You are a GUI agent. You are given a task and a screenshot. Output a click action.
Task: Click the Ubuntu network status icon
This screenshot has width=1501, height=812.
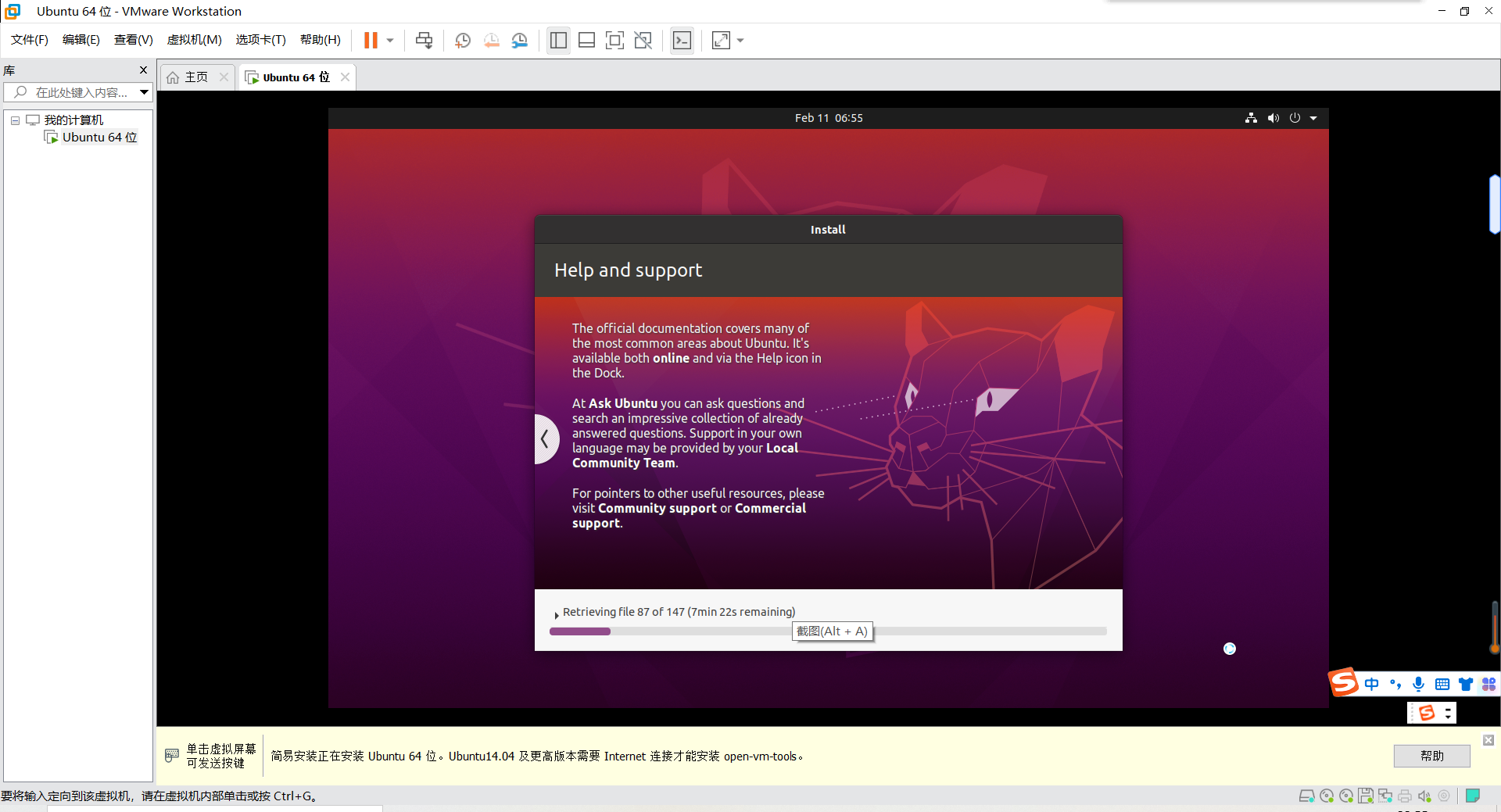tap(1251, 118)
